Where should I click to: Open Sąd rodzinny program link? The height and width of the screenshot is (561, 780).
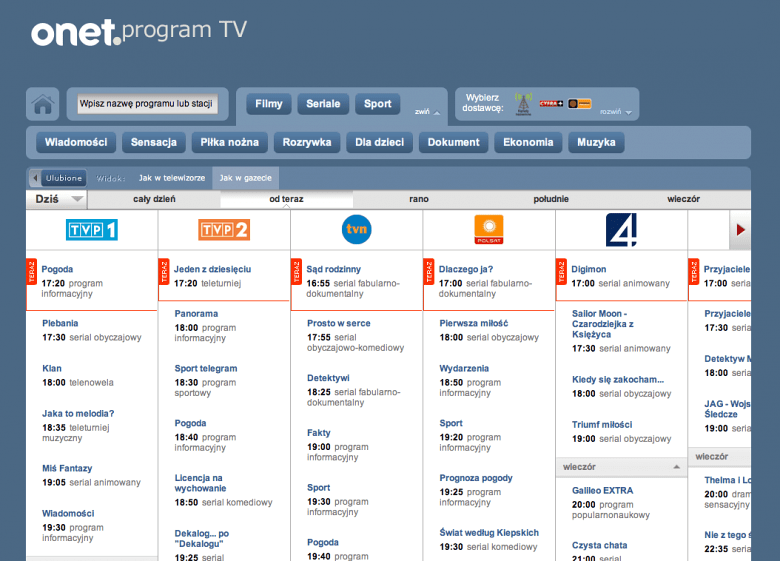(x=333, y=270)
